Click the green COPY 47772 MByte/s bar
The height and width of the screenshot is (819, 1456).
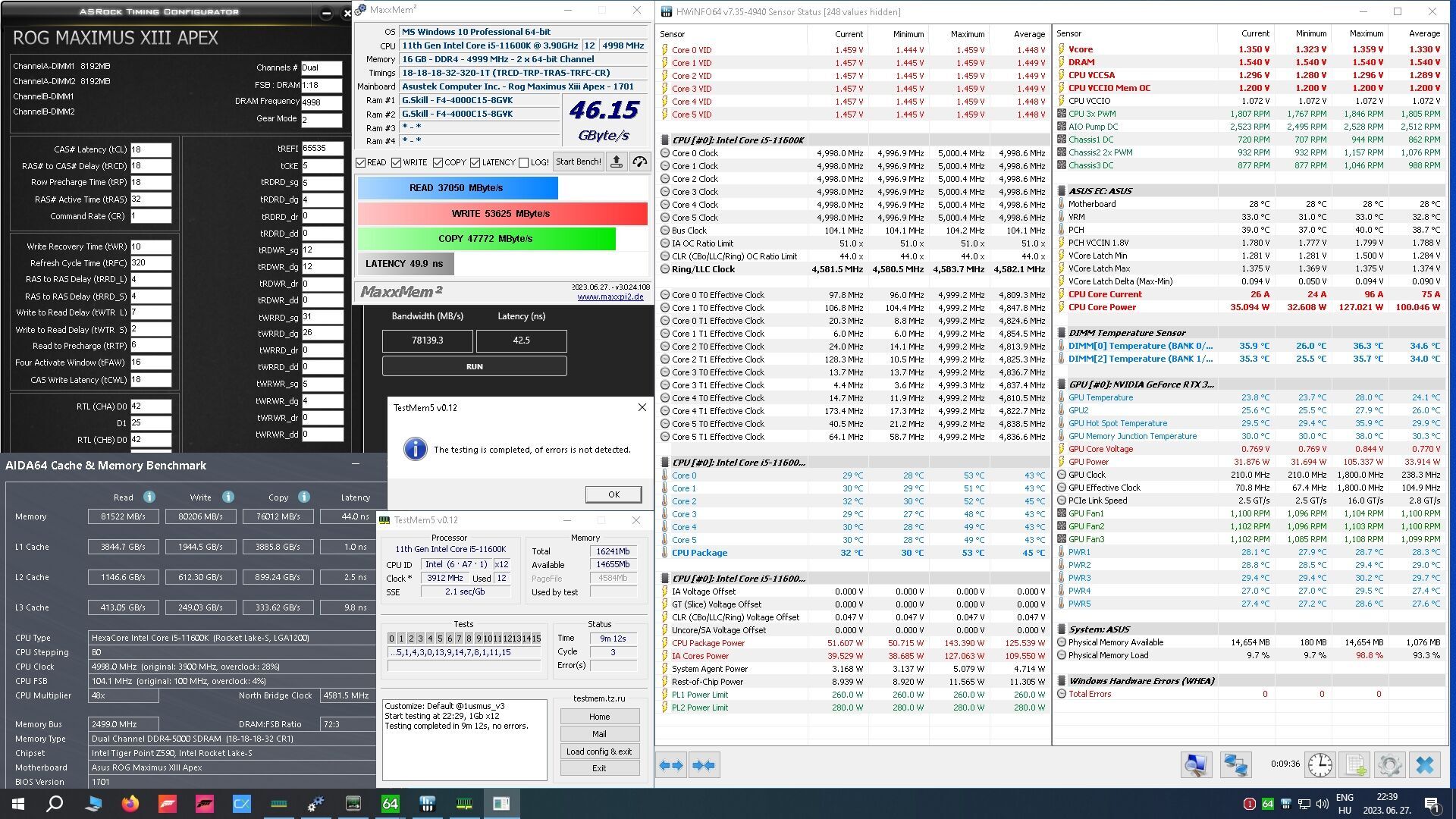pos(486,239)
